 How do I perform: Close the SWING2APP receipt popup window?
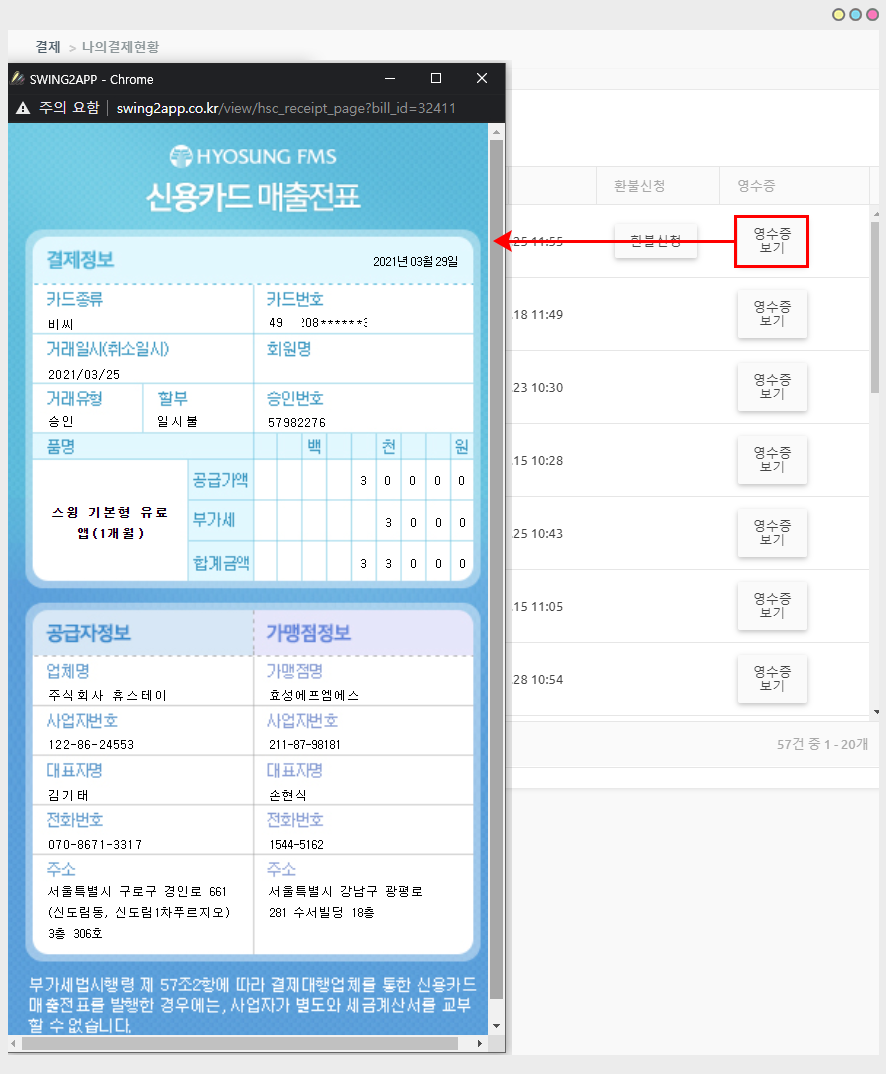[x=481, y=78]
